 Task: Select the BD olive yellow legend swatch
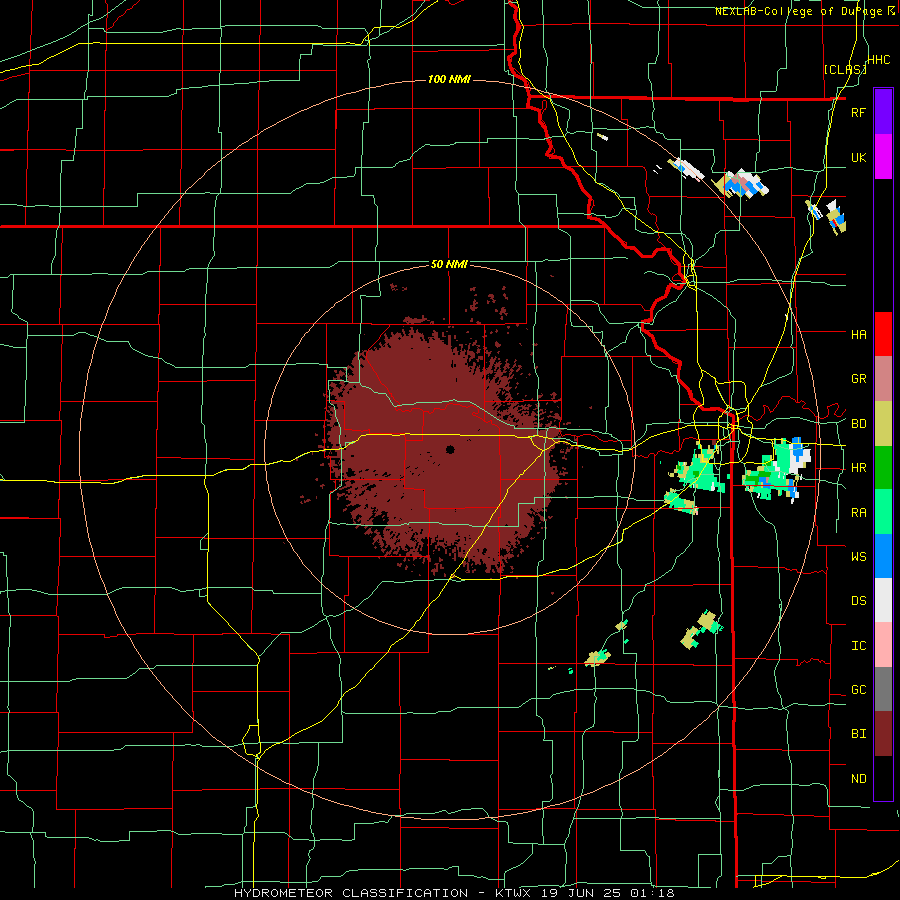[883, 424]
